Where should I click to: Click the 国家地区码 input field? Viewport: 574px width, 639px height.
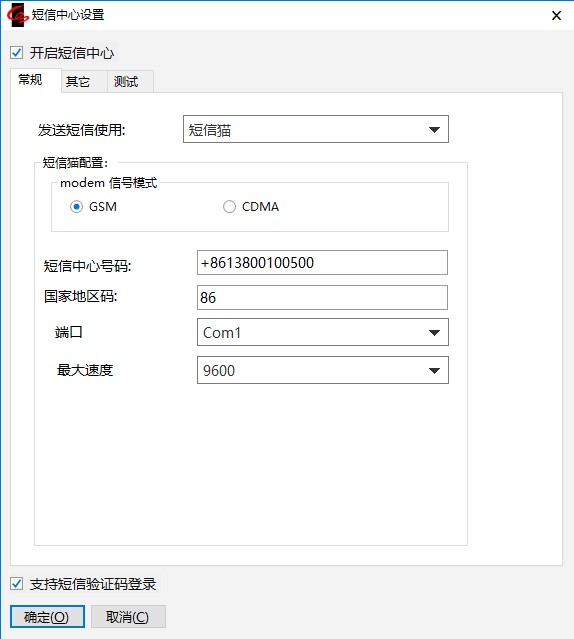[322, 297]
